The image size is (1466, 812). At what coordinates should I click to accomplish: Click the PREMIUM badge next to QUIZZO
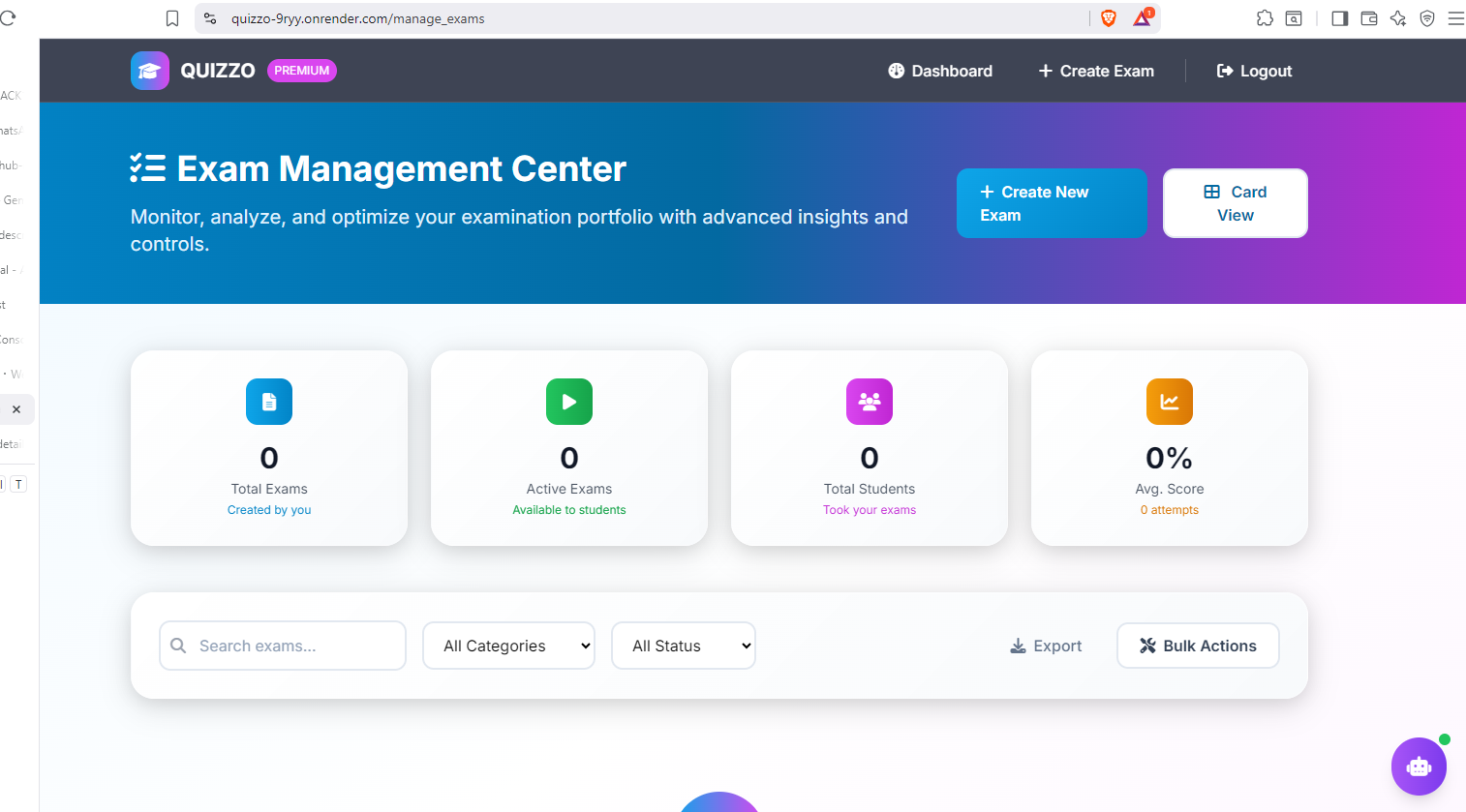click(302, 71)
